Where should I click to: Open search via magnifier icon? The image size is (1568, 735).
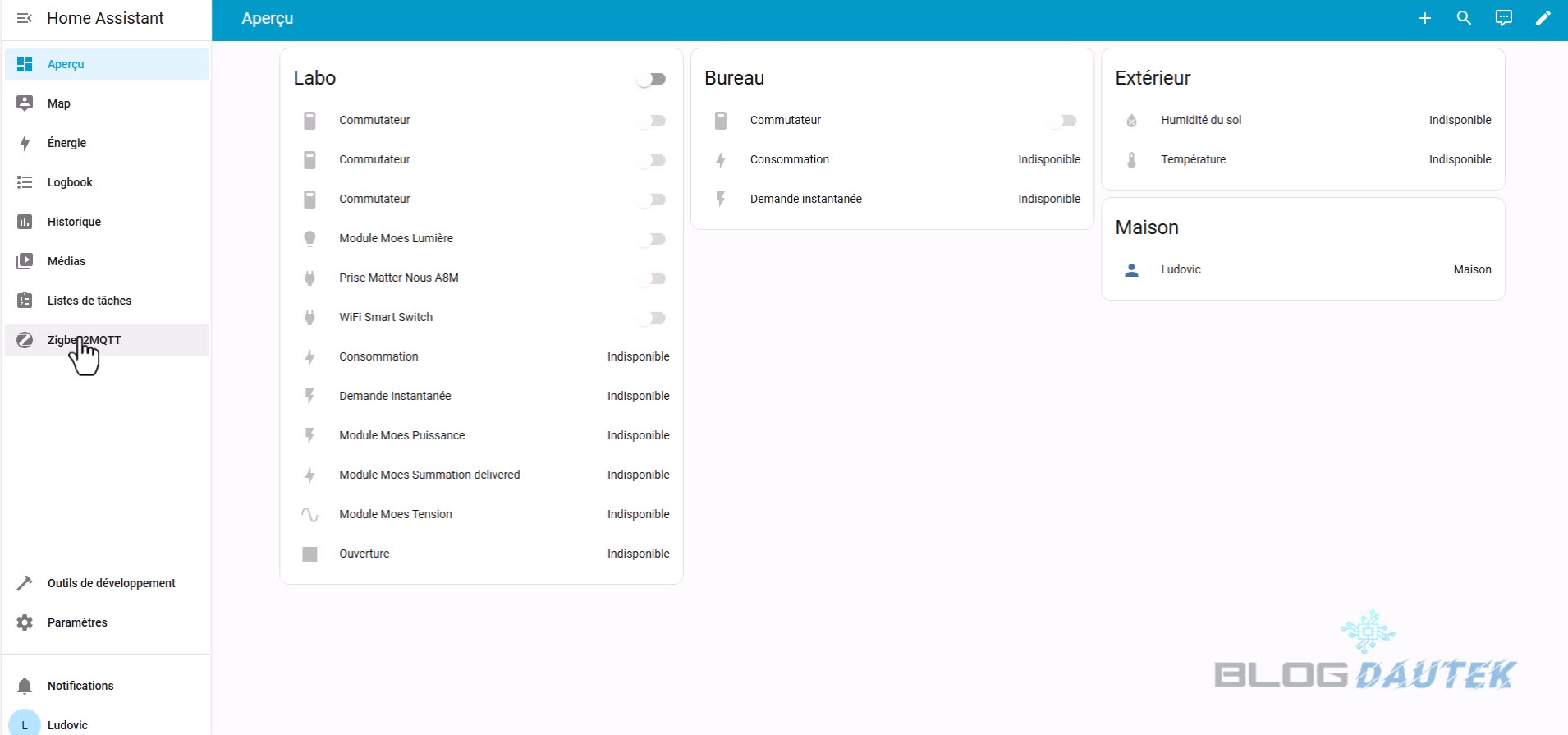(1464, 18)
